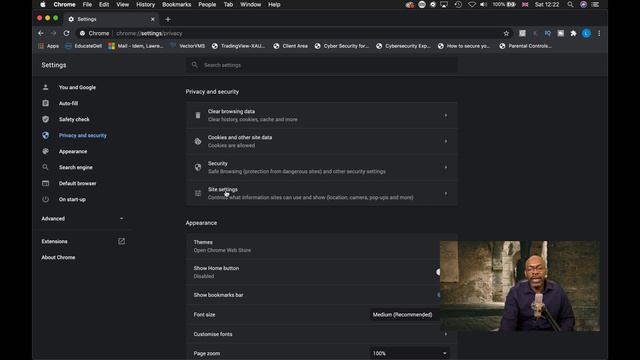
Task: Open the Site settings row arrow
Action: (x=446, y=193)
